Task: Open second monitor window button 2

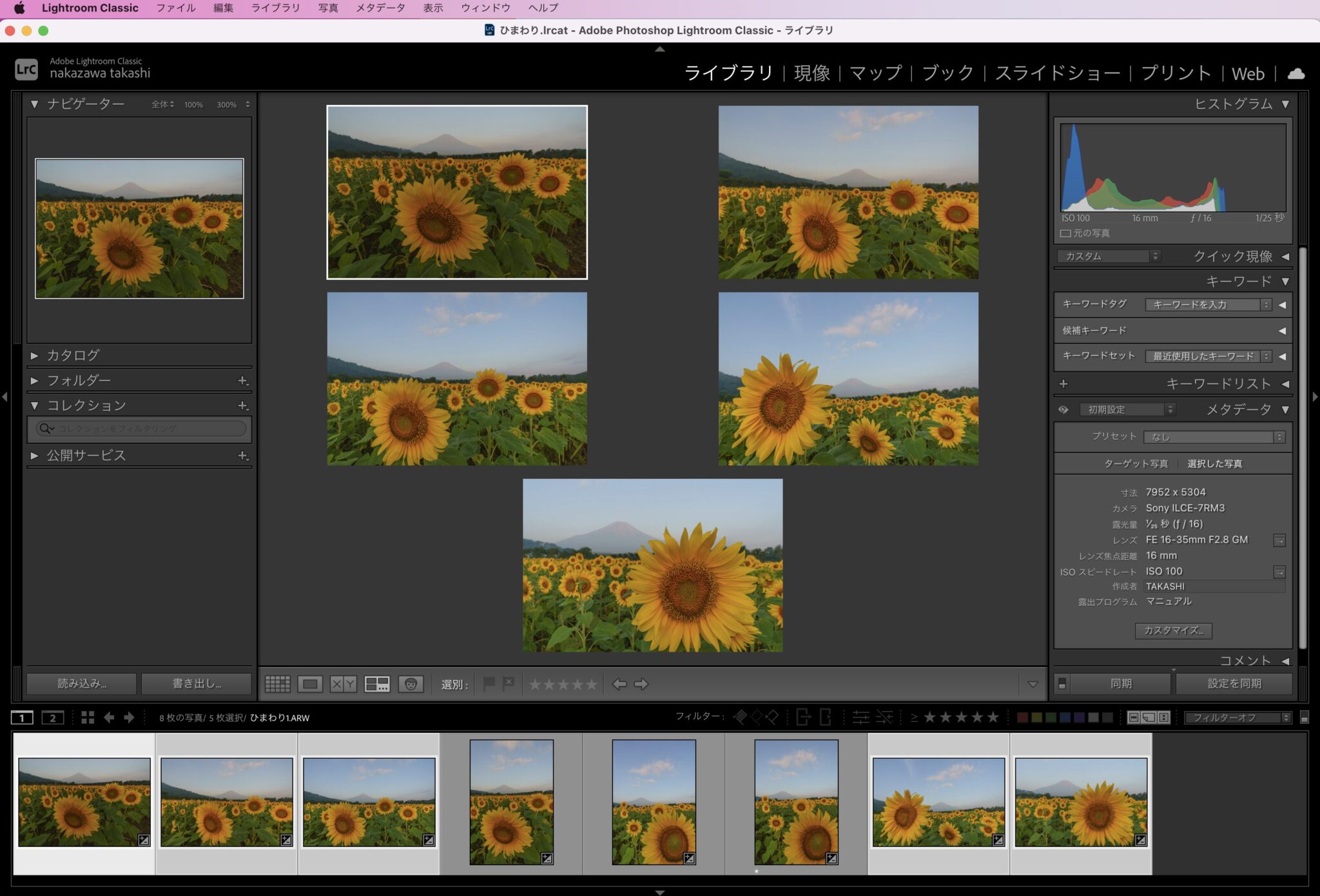Action: point(53,717)
